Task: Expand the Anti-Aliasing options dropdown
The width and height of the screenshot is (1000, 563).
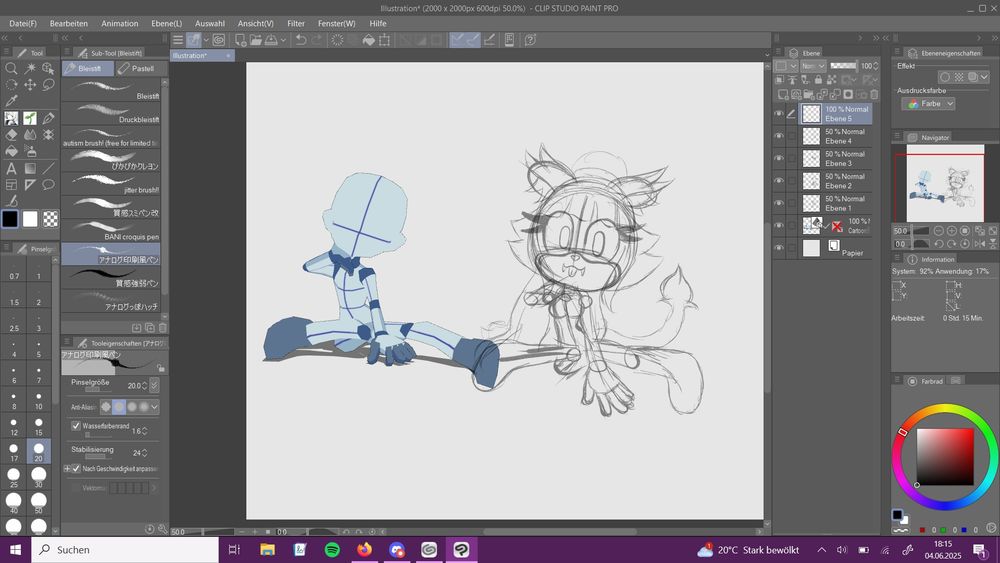Action: [154, 407]
